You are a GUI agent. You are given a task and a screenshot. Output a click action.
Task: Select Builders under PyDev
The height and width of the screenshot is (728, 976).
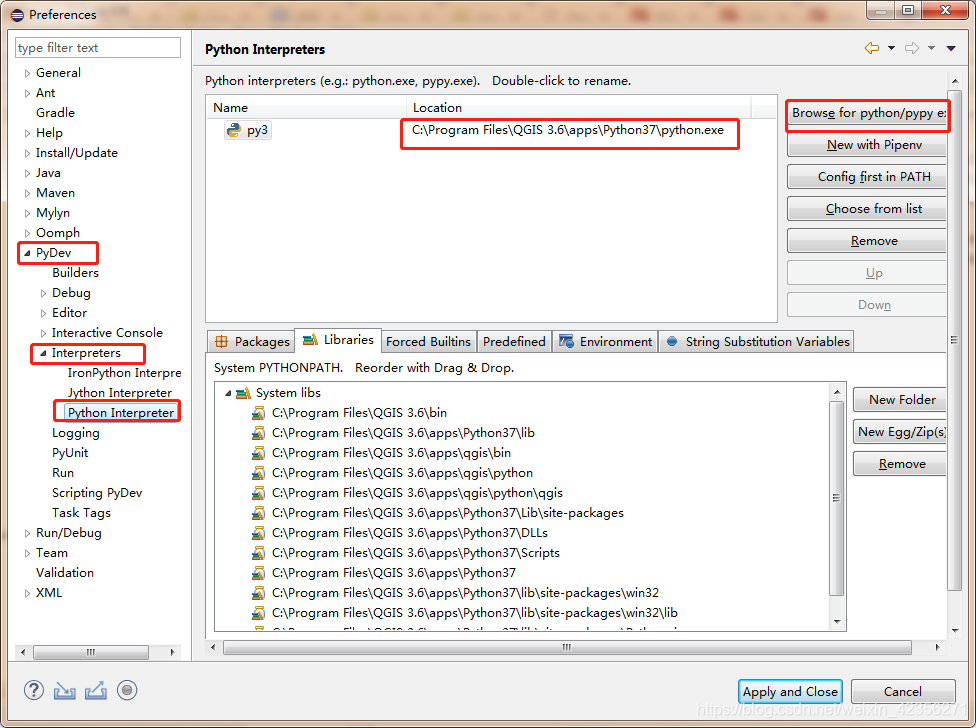pos(75,273)
